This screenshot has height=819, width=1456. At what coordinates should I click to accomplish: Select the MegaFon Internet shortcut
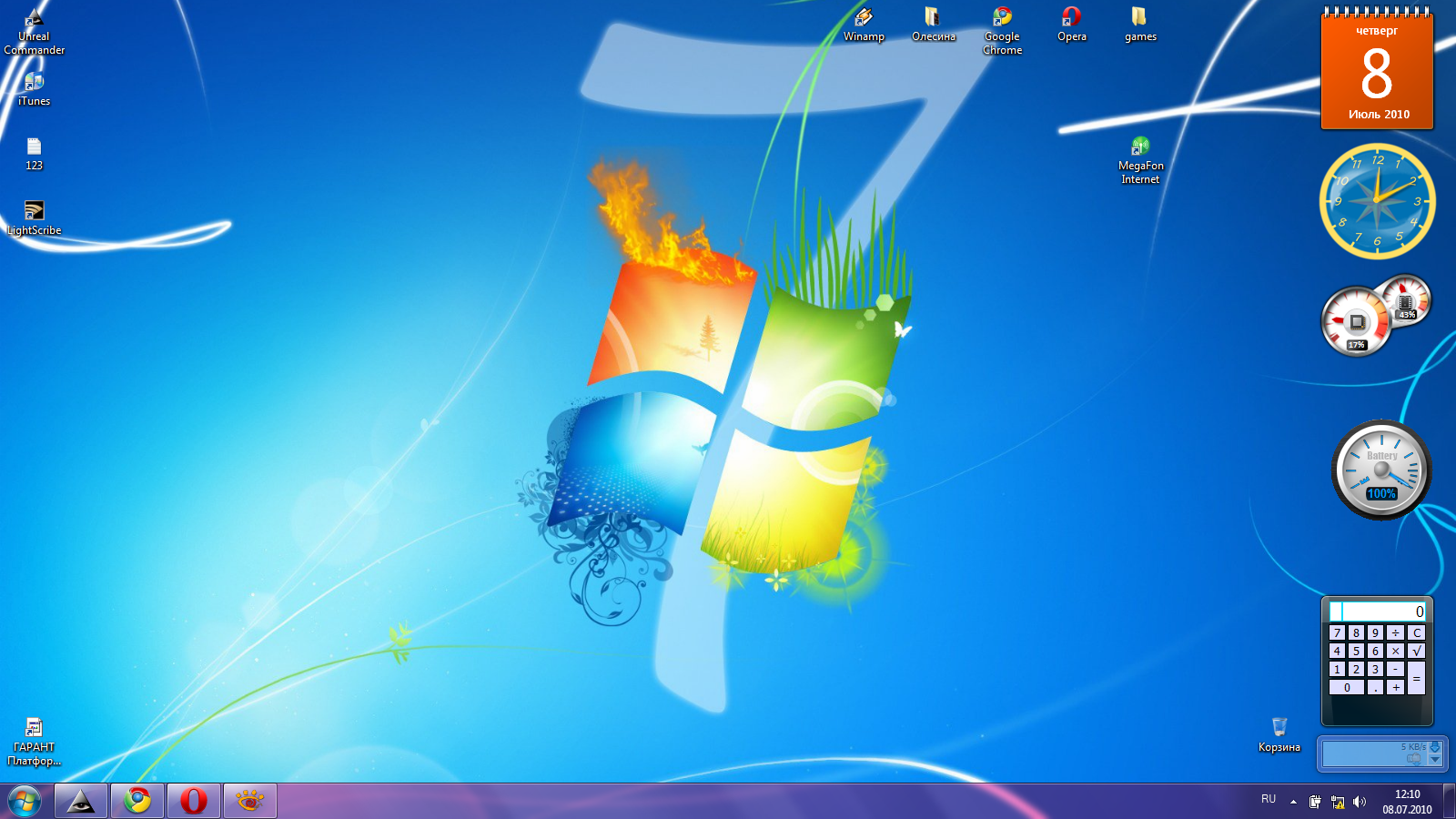[x=1140, y=160]
